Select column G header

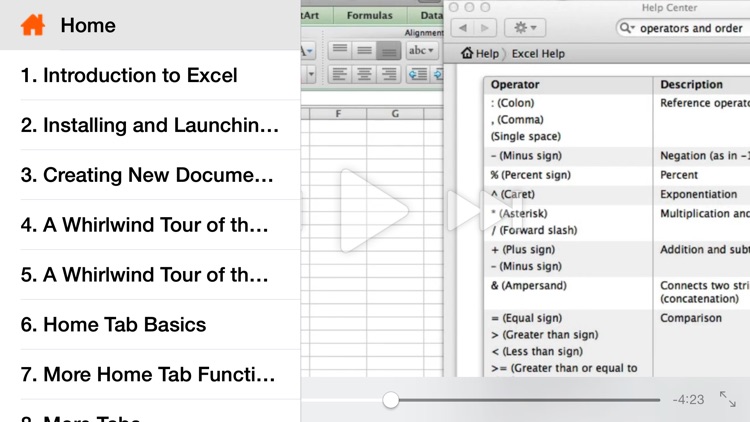tap(395, 113)
